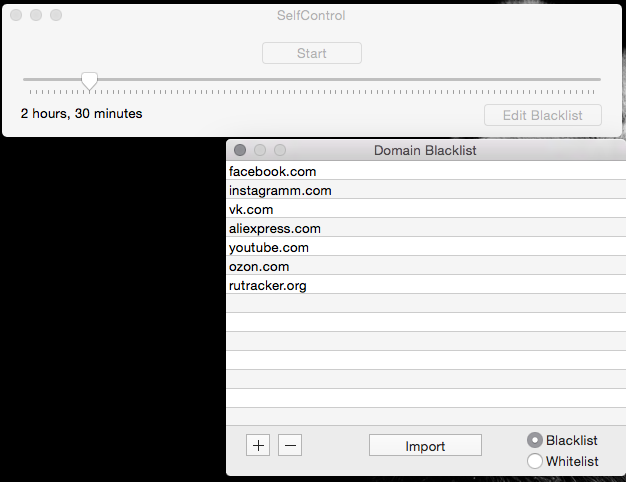Select the instagramm.com entry
Screen dimensions: 626x482
[426, 190]
